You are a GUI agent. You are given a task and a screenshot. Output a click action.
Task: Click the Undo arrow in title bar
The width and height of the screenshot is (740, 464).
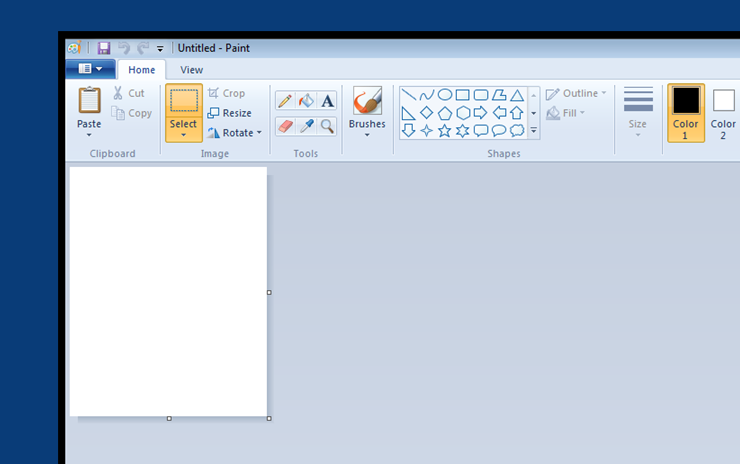click(124, 48)
